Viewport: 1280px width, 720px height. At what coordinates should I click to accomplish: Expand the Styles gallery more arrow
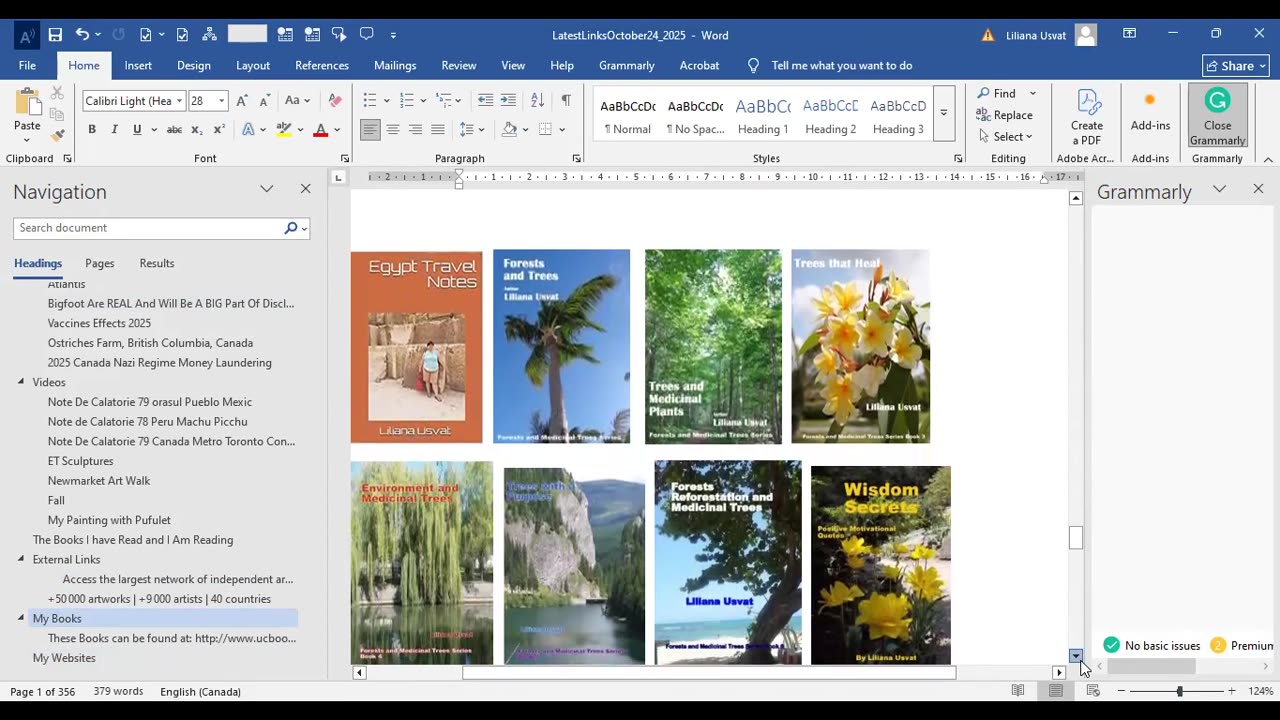point(943,113)
